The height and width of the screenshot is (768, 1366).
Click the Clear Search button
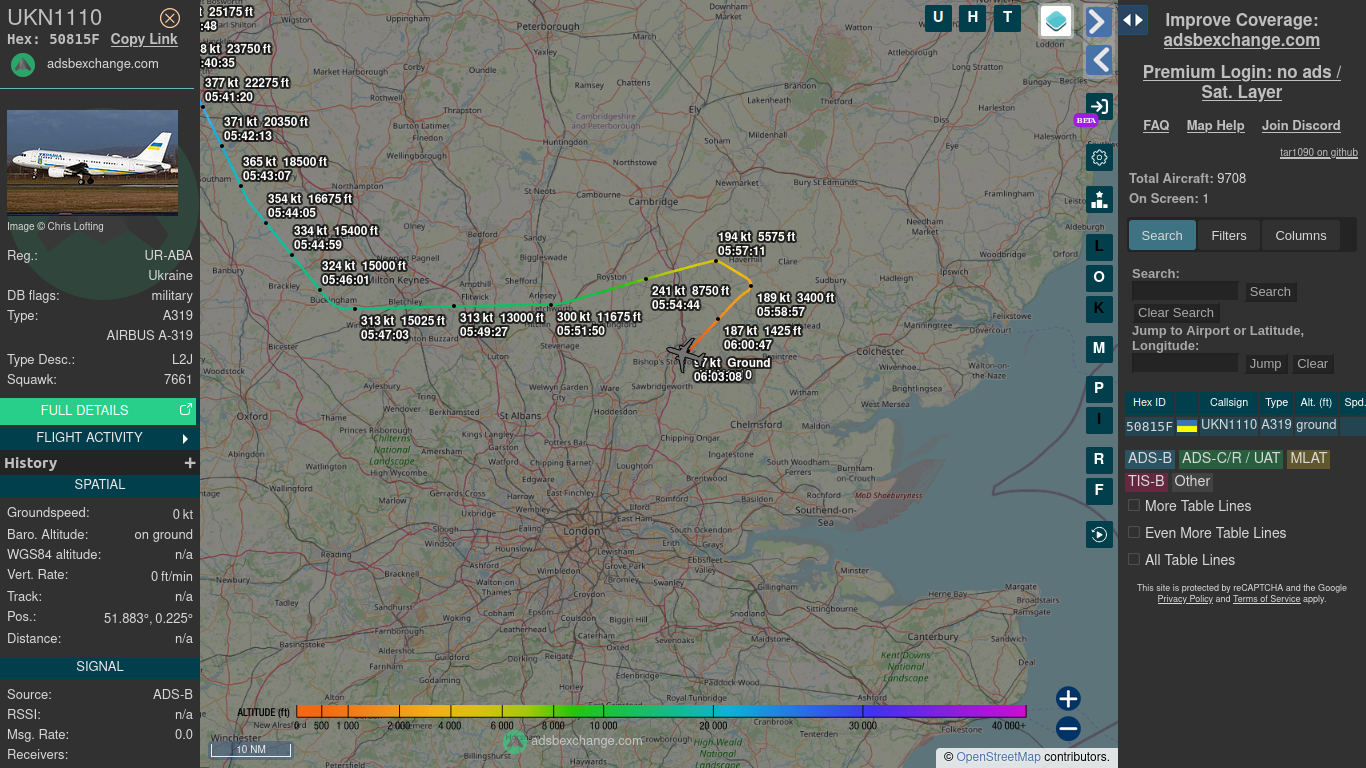pos(1175,312)
